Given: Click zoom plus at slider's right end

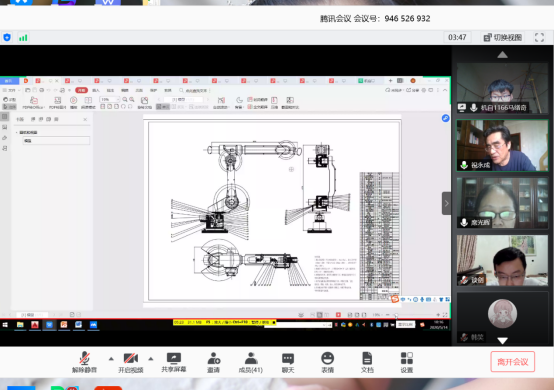Looking at the screenshot, I should [438, 315].
